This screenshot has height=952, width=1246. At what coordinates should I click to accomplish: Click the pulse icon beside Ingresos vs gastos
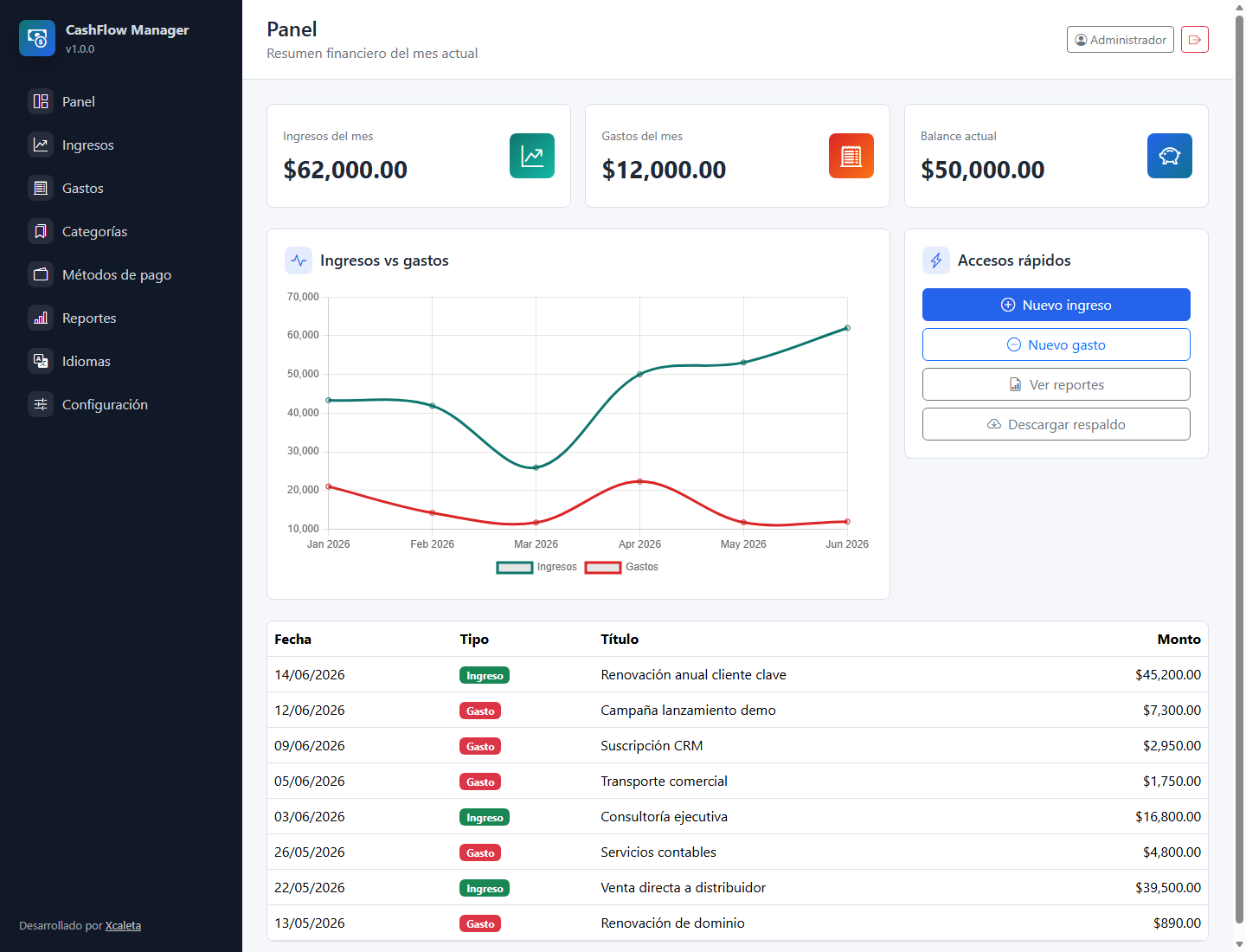tap(299, 261)
